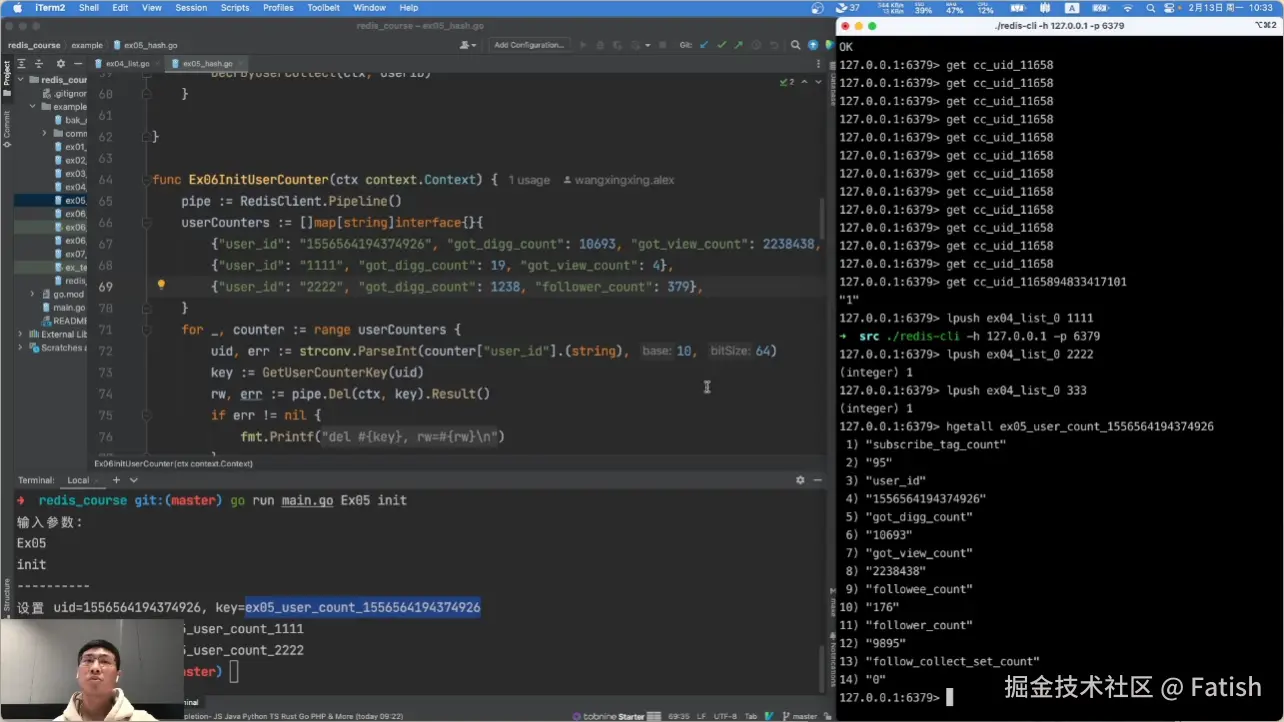The image size is (1284, 722).
Task: Click the terminal panel settings gear
Action: (x=800, y=480)
